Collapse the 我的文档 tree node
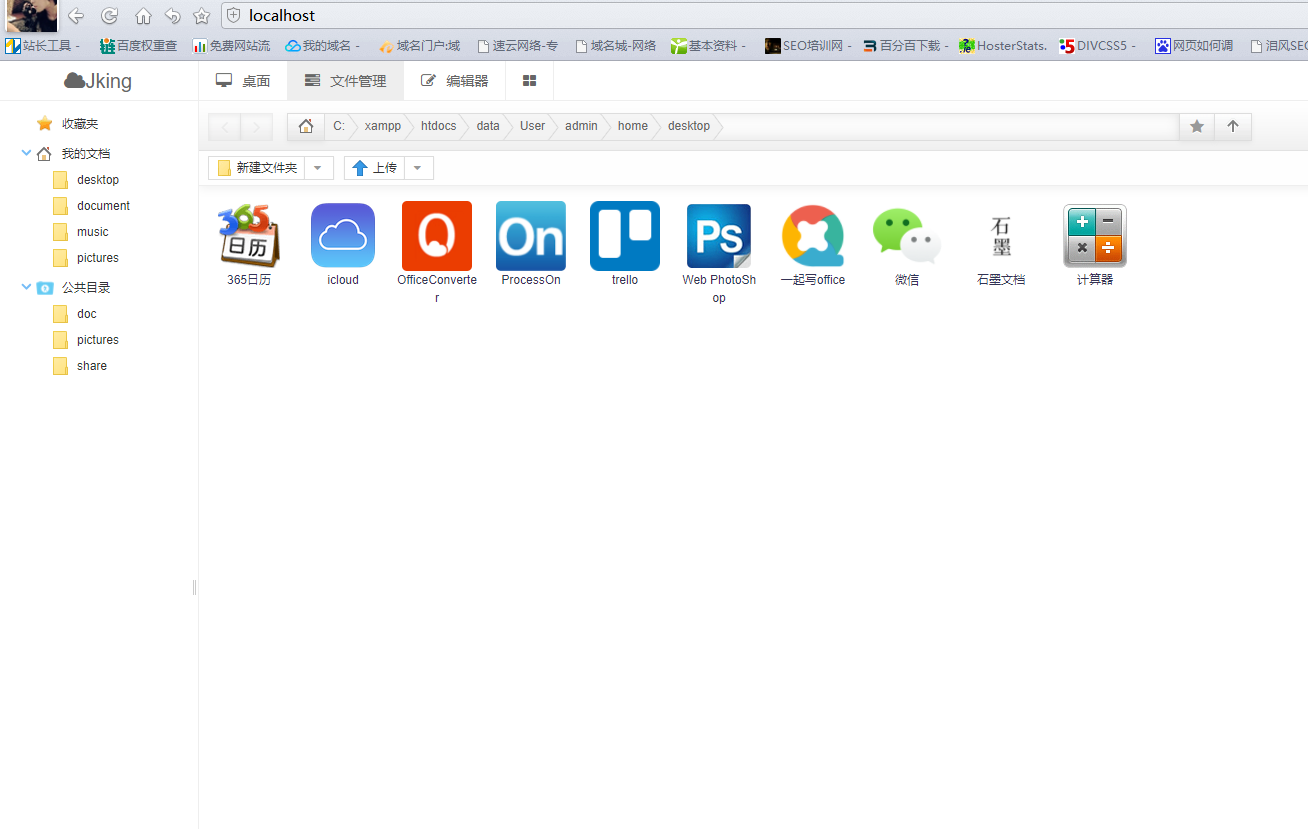 (26, 153)
